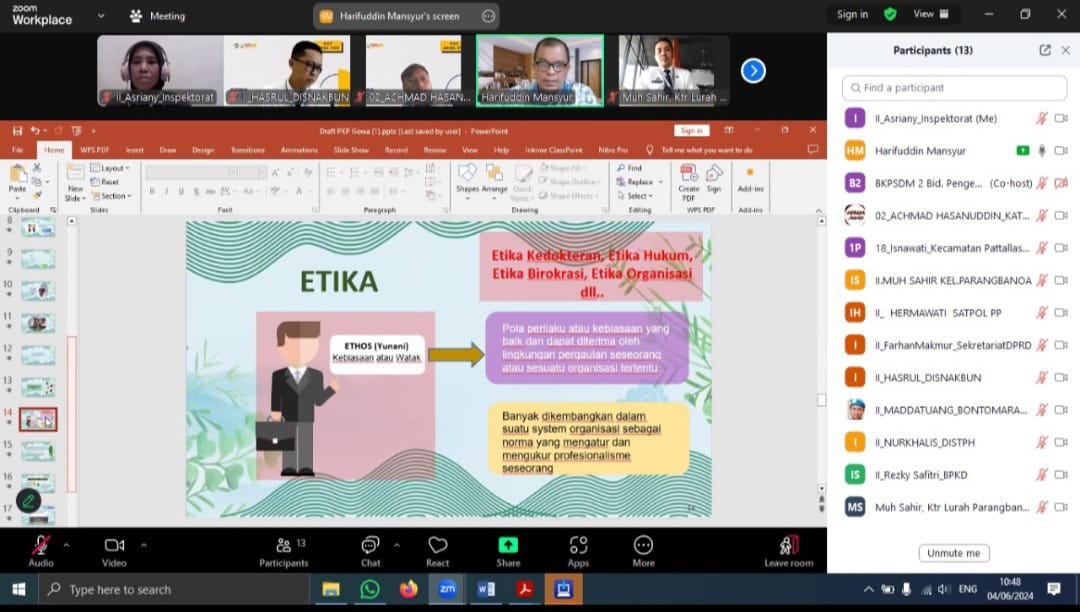Open PowerPoint Slide Show tab
This screenshot has height=612, width=1080.
pyautogui.click(x=351, y=149)
